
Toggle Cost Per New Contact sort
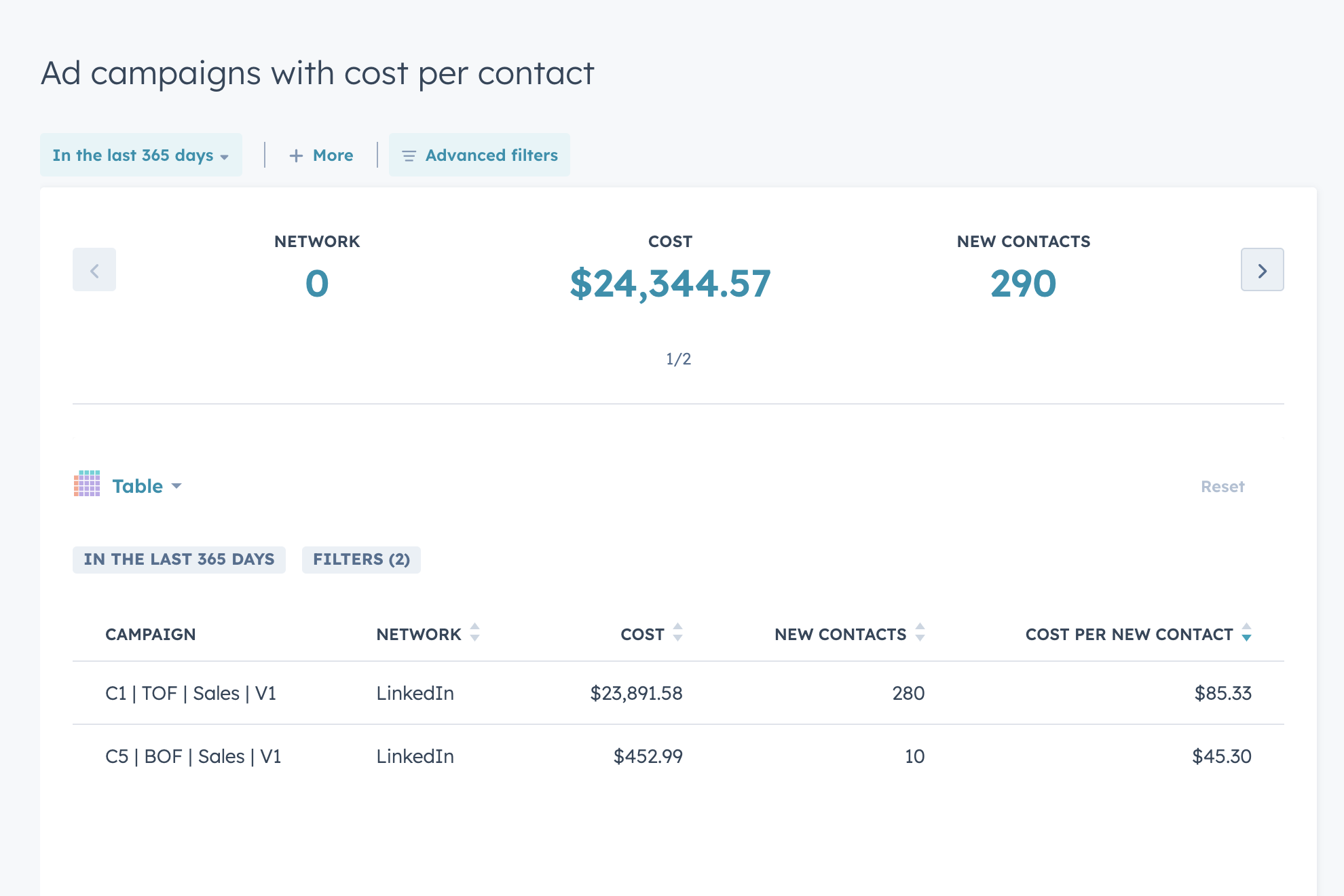1246,633
